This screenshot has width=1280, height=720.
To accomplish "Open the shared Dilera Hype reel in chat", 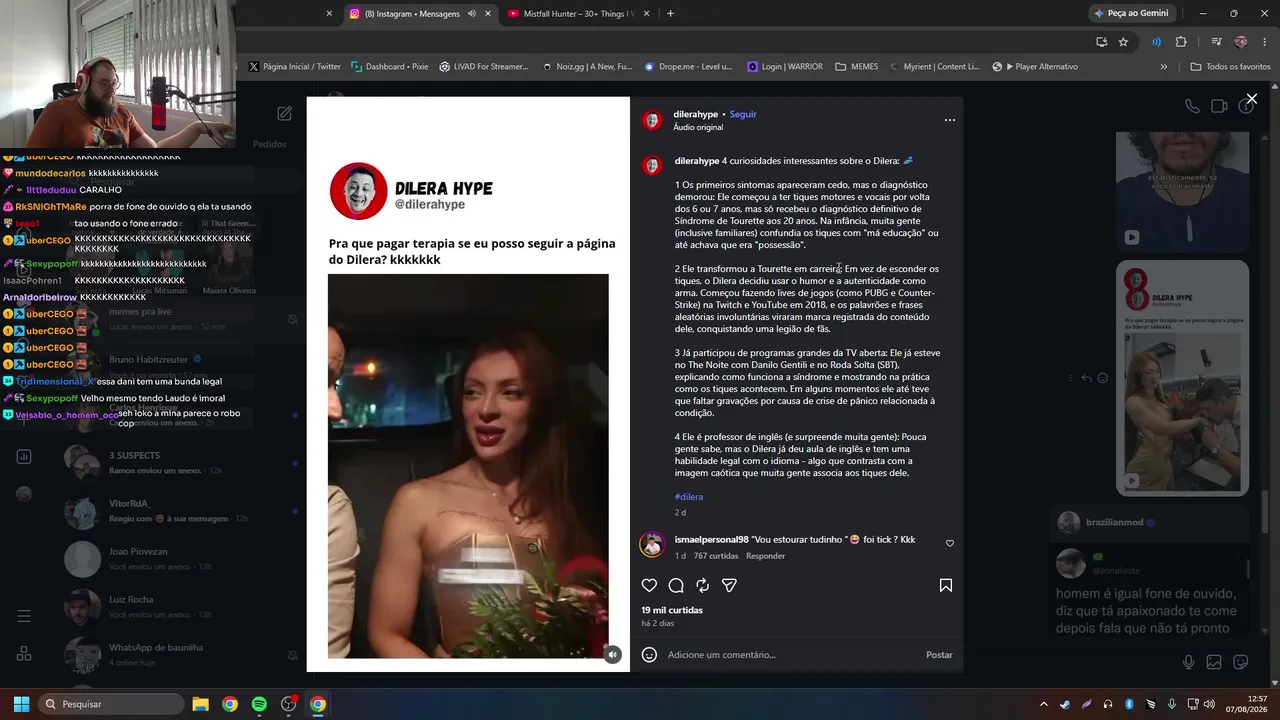I will click(1183, 378).
